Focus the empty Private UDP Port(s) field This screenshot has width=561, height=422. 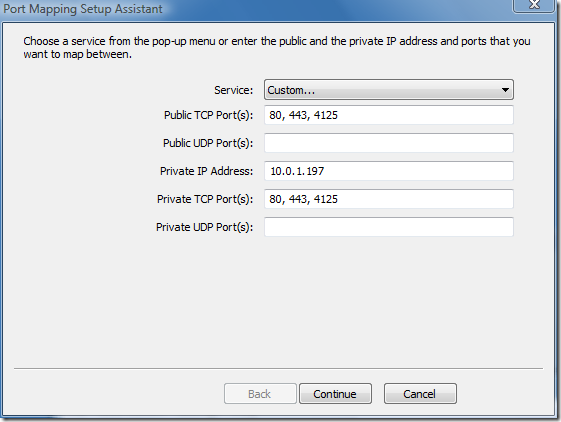389,227
